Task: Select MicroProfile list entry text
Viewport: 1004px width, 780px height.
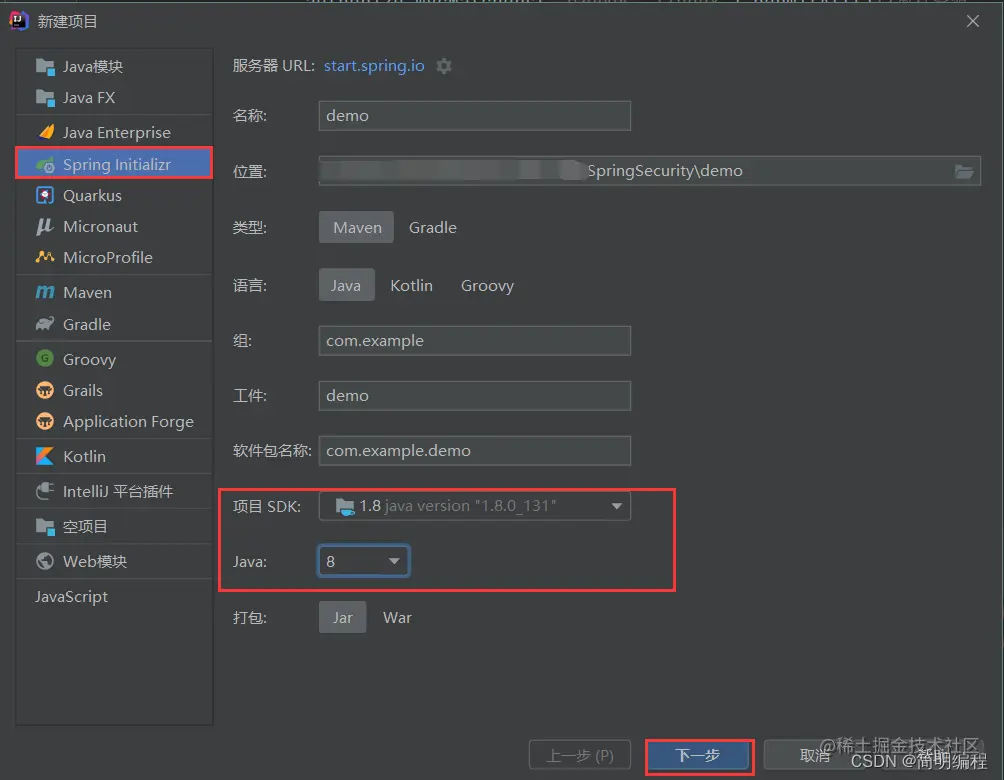Action: pyautogui.click(x=108, y=257)
